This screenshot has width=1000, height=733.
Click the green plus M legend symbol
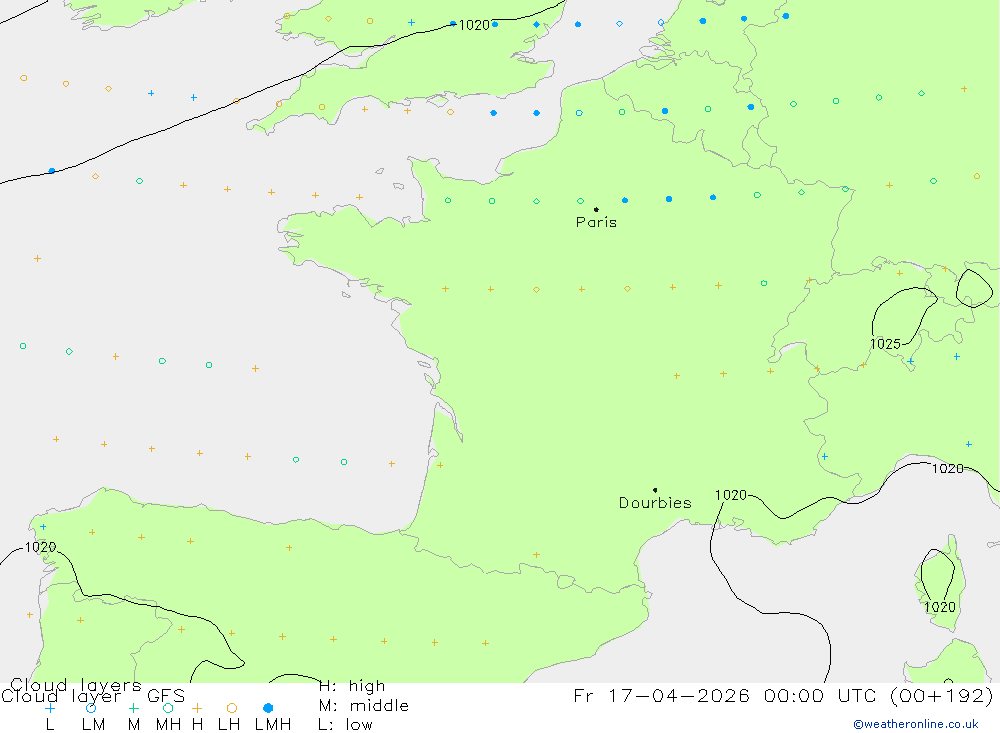(133, 708)
